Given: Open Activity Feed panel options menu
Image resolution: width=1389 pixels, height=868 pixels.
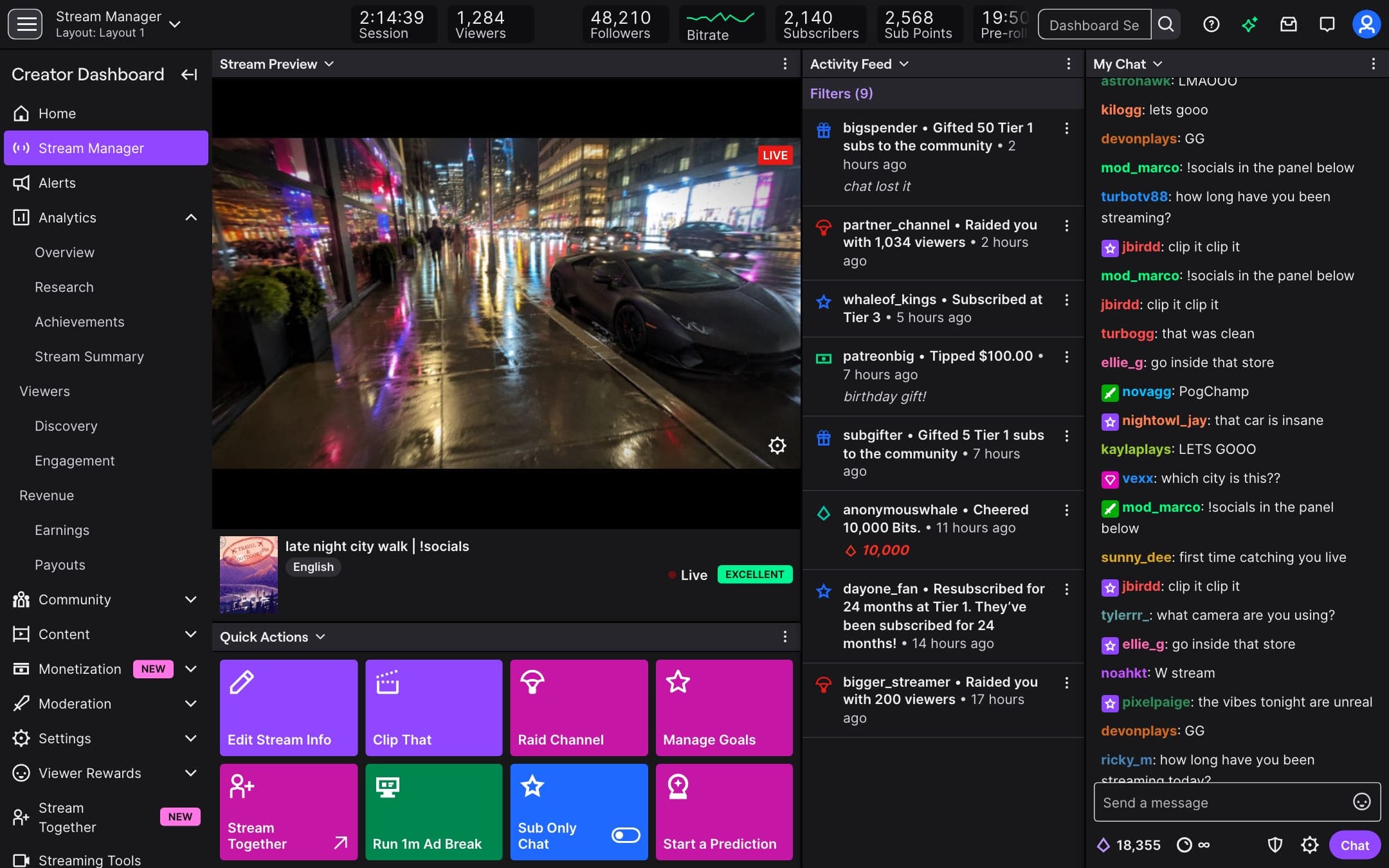Looking at the screenshot, I should 1068,64.
